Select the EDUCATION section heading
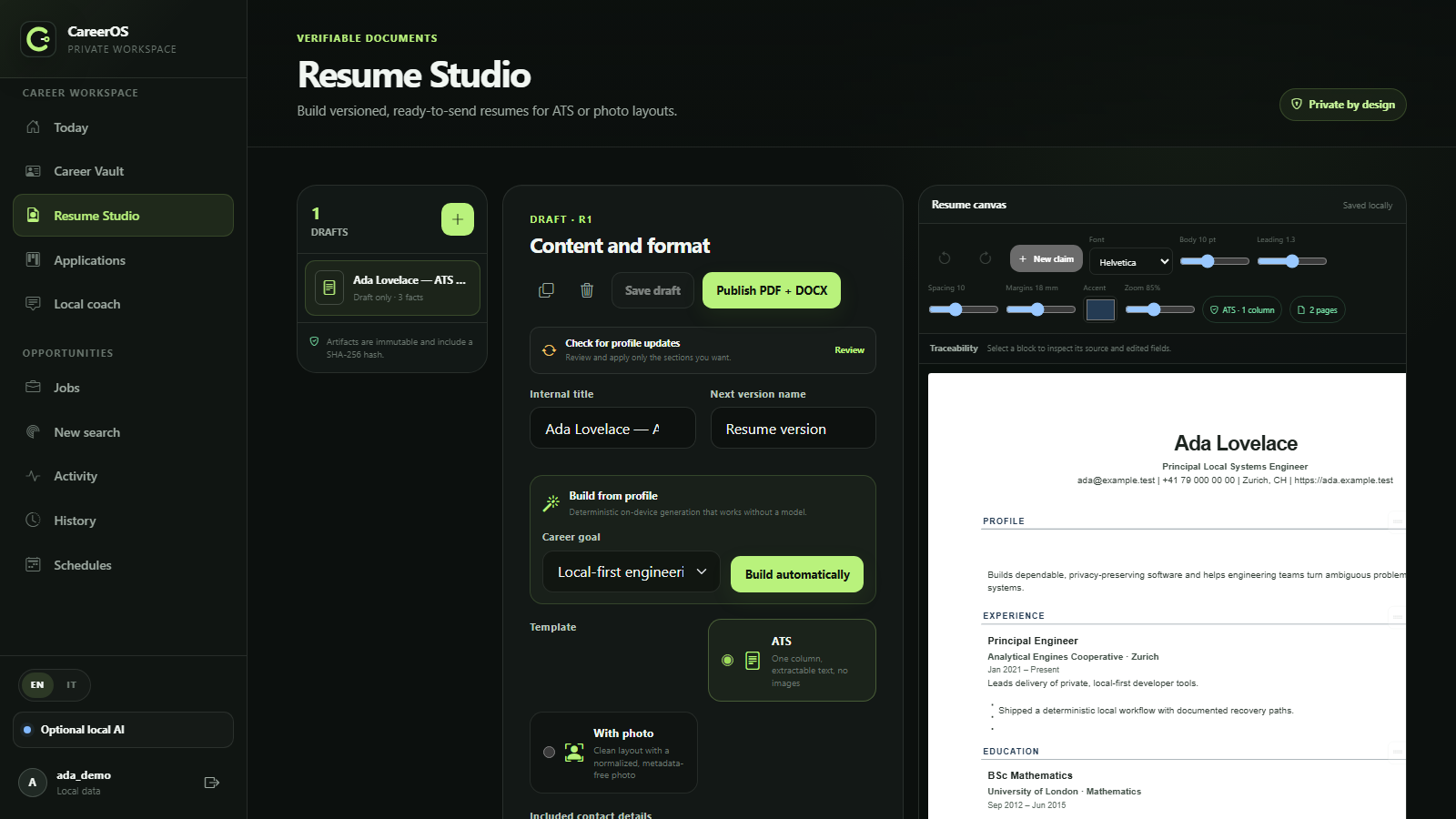Screen dimensions: 1456x819 [x=1011, y=752]
